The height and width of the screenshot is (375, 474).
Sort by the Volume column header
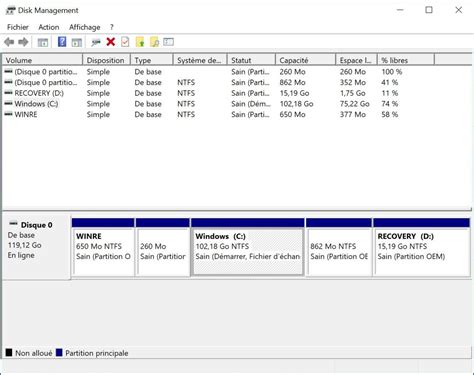42,60
